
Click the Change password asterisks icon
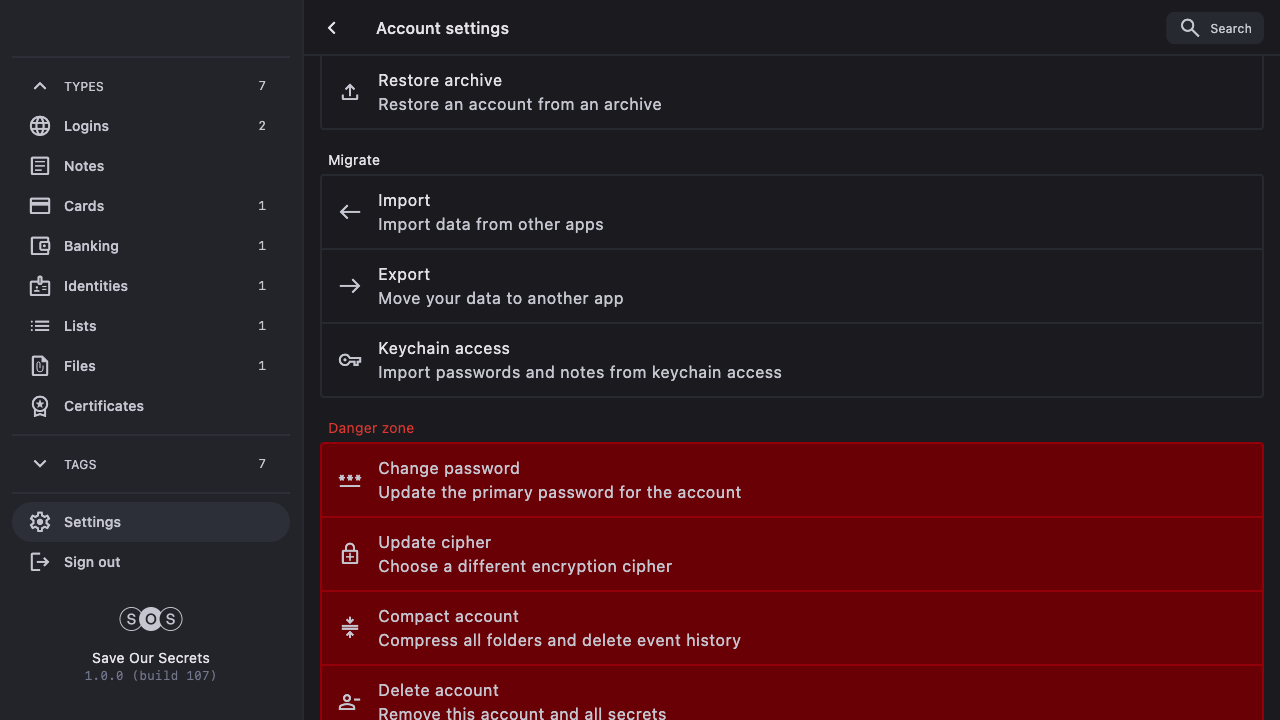pos(350,480)
